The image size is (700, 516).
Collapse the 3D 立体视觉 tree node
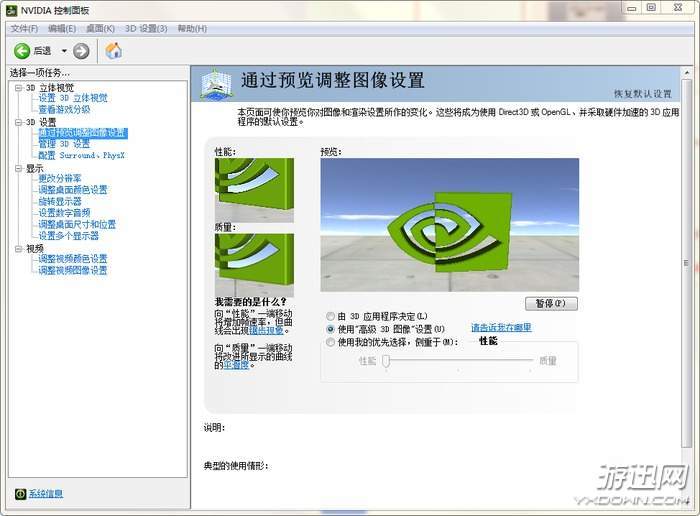19,87
